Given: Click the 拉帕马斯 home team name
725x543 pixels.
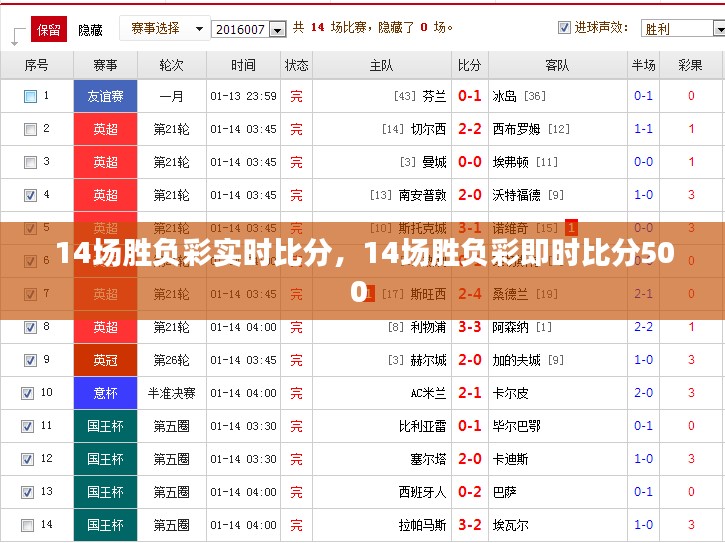Looking at the screenshot, I should pos(422,525).
